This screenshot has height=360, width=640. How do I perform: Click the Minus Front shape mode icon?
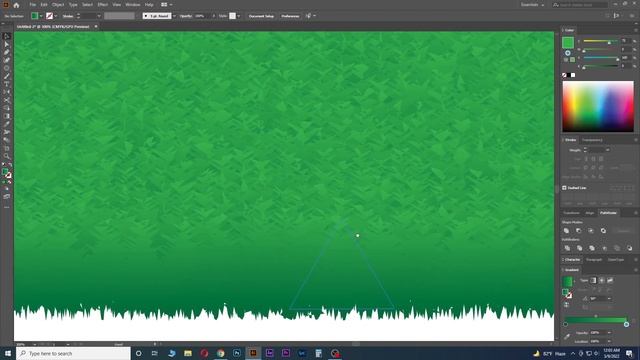[579, 231]
